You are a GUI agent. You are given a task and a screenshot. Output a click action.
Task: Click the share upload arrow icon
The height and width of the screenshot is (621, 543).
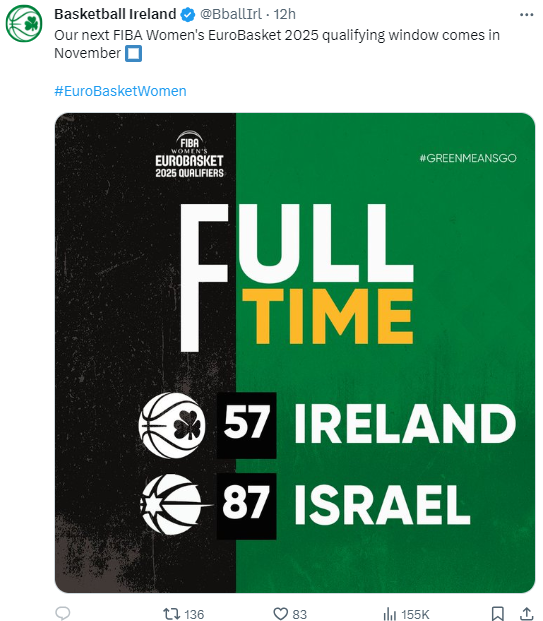pos(526,613)
